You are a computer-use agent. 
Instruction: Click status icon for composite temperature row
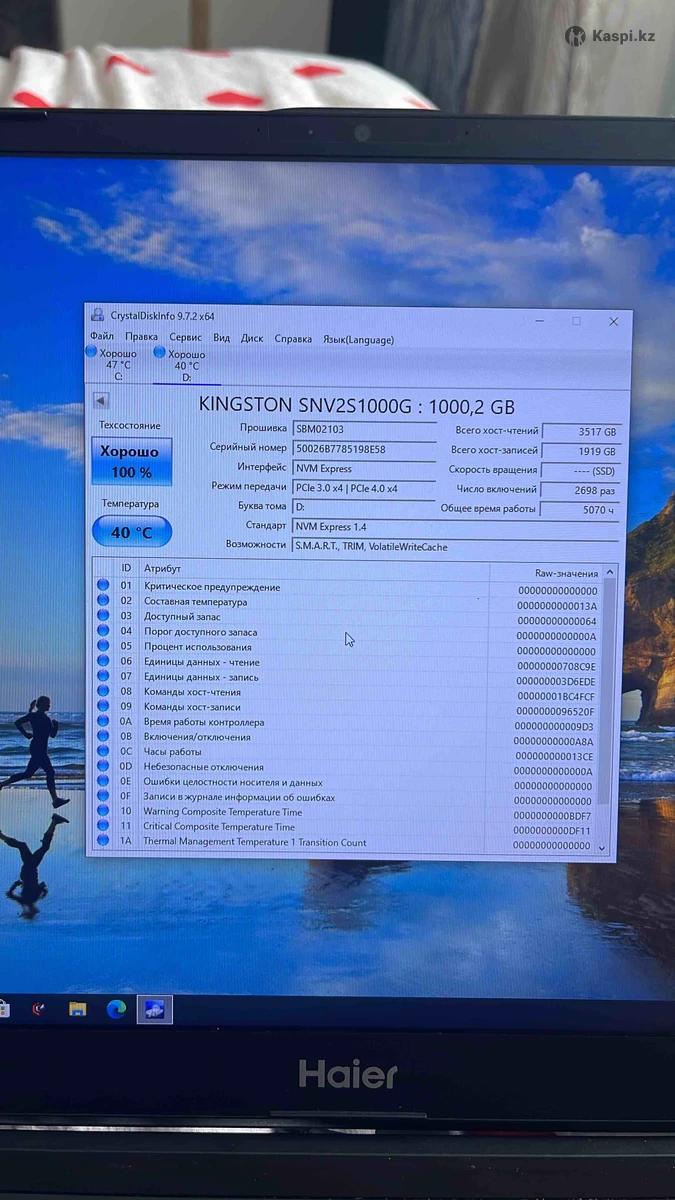[103, 601]
